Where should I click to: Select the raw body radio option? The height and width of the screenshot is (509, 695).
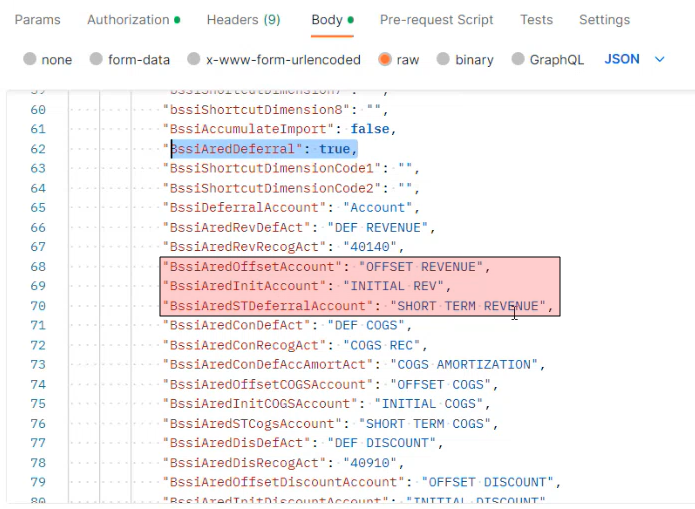pyautogui.click(x=385, y=59)
